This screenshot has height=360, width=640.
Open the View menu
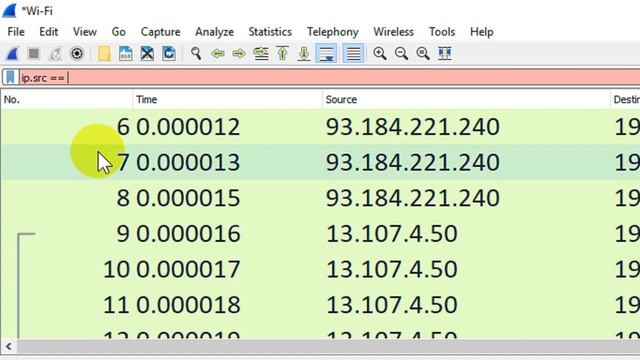(x=85, y=32)
